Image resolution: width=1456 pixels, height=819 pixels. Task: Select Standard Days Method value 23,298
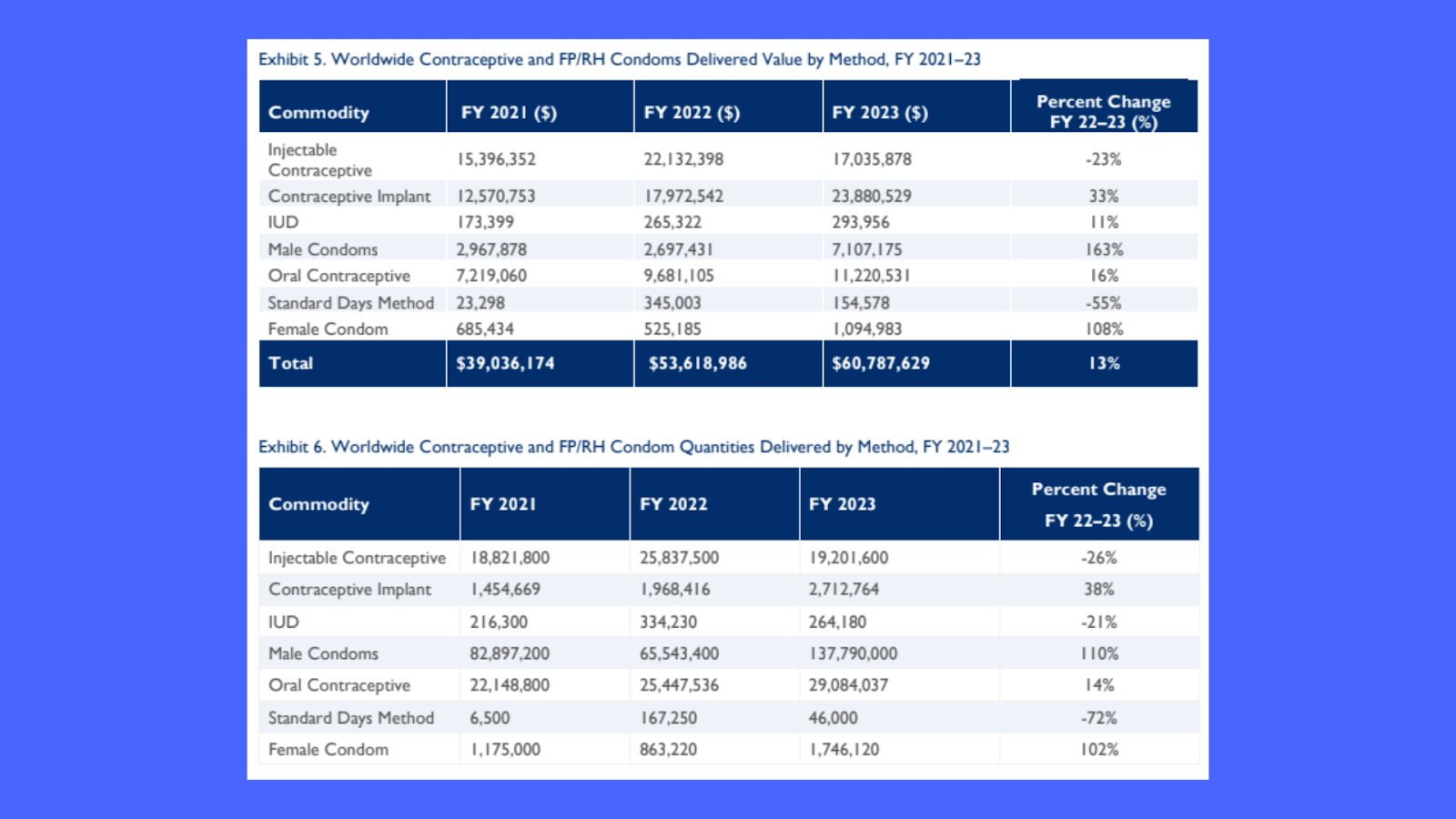480,303
